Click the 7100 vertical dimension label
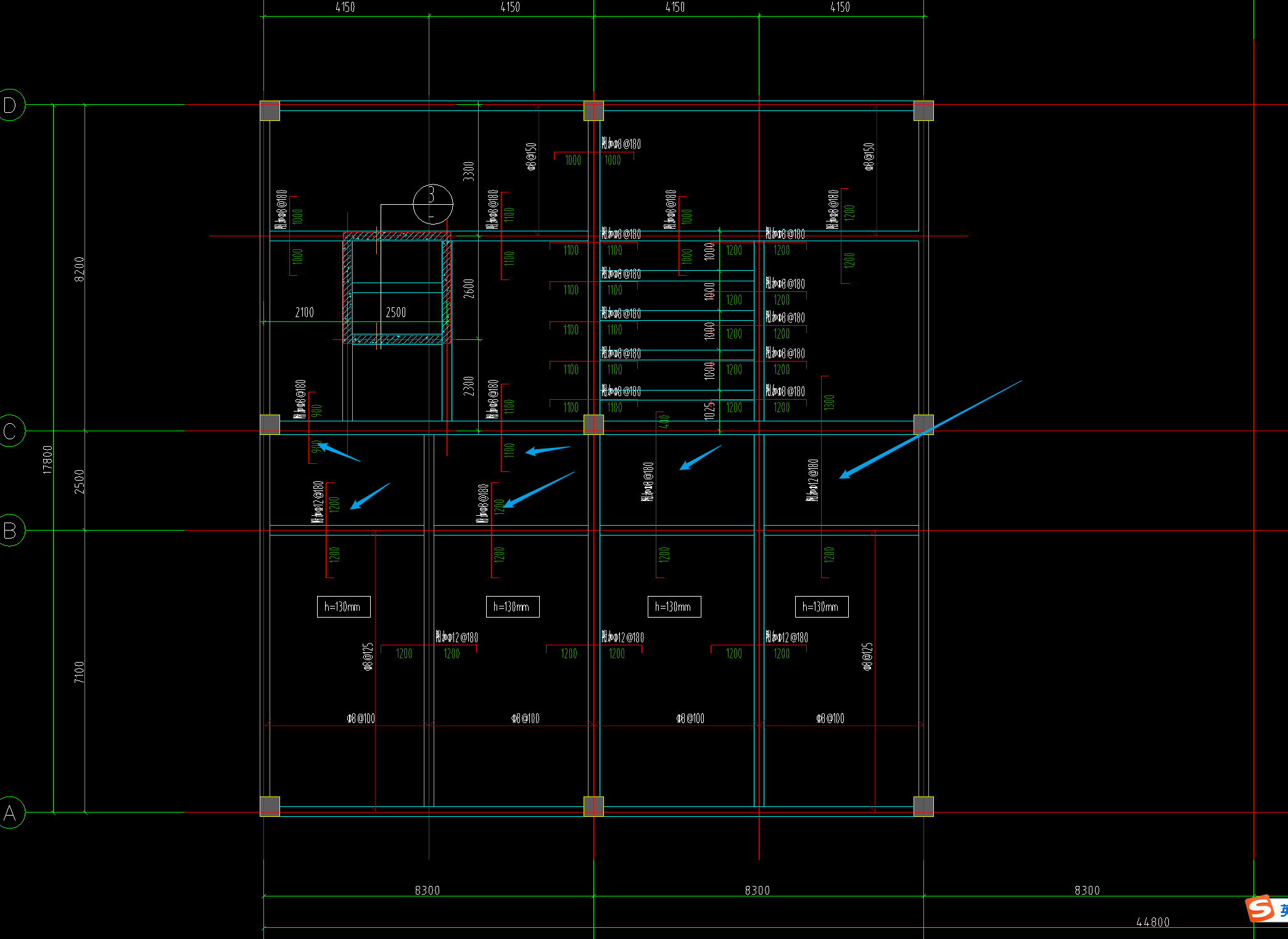 coord(79,671)
